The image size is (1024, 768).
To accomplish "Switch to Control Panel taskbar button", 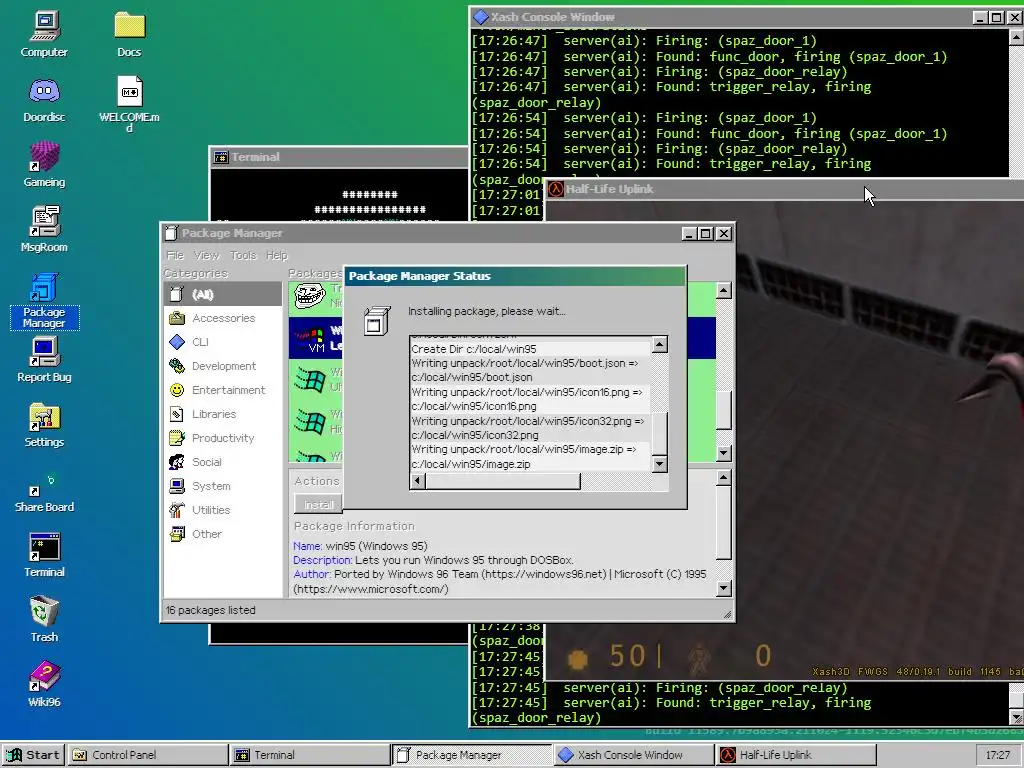I will tap(148, 755).
